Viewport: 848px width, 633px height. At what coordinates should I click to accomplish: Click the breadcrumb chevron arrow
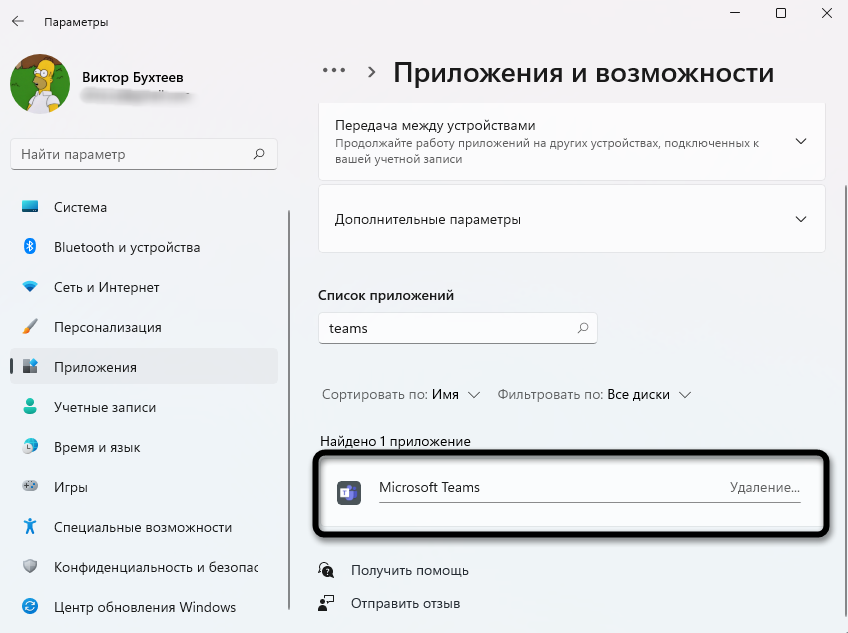pyautogui.click(x=371, y=72)
